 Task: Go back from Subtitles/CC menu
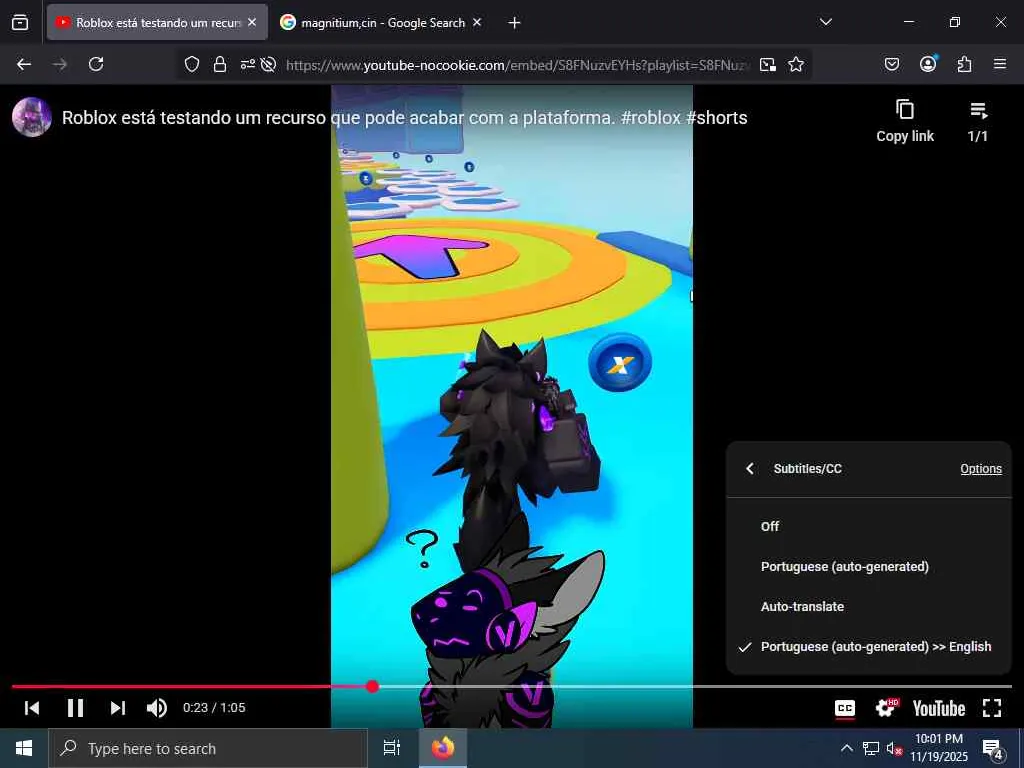coord(750,468)
